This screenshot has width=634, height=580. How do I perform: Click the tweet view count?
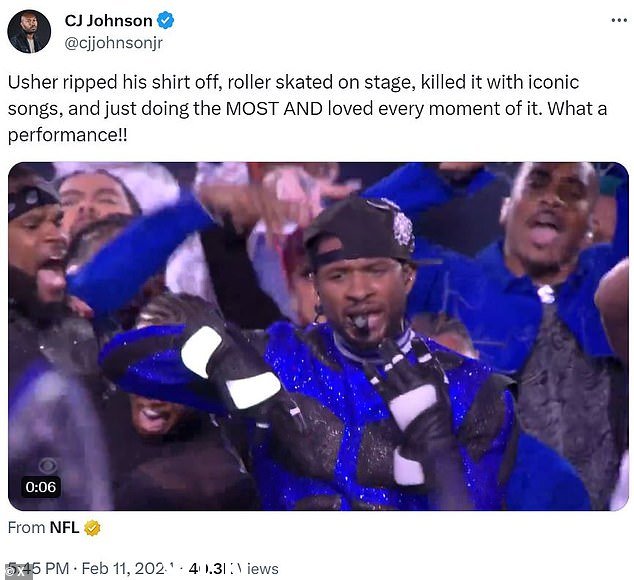point(233,569)
